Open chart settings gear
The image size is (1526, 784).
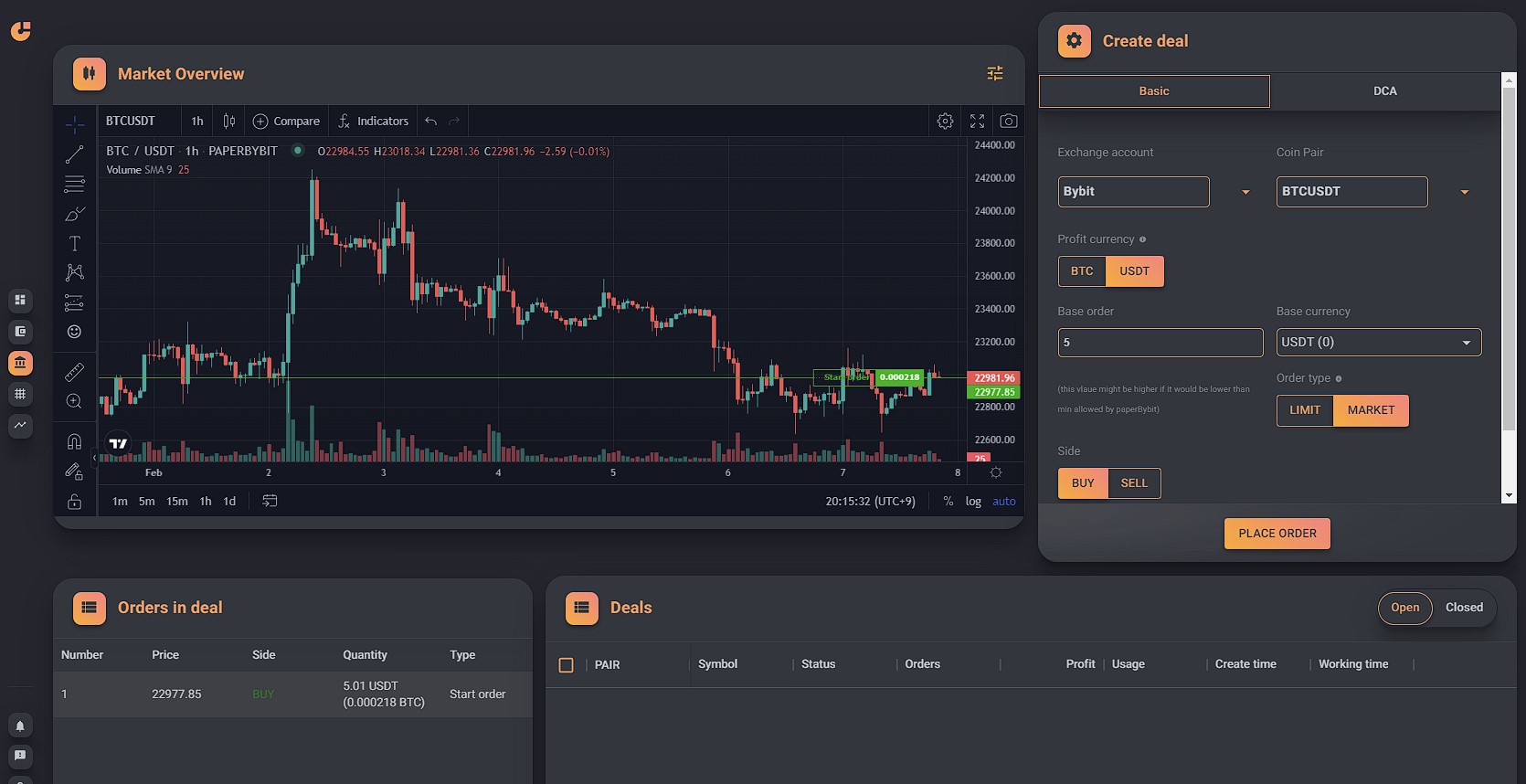pyautogui.click(x=946, y=121)
